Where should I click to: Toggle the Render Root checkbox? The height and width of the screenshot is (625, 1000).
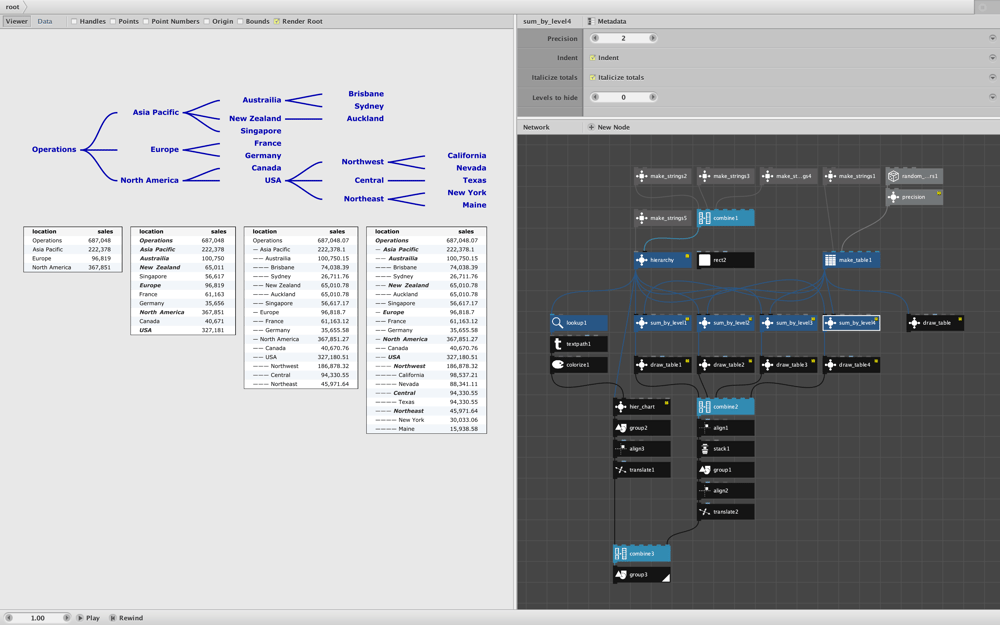coord(277,22)
